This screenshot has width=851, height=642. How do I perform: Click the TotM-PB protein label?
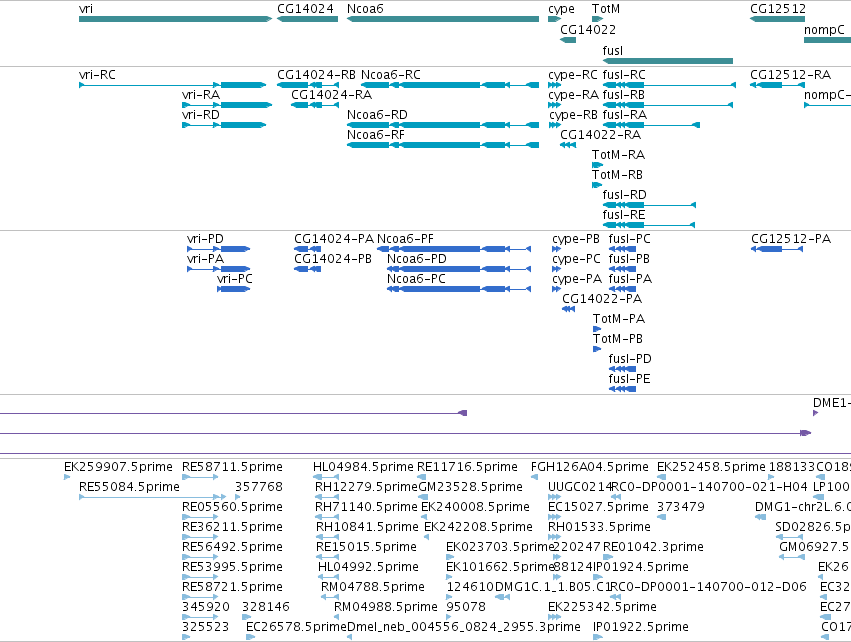(618, 339)
